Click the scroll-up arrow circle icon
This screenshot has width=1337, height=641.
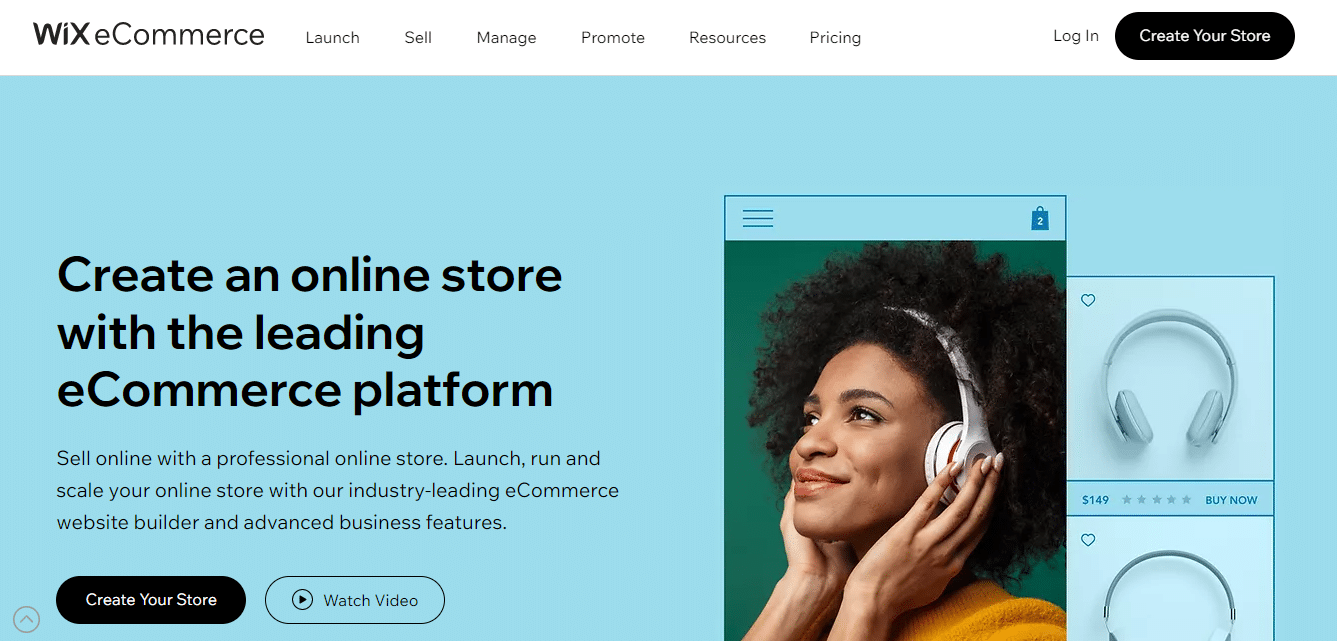pyautogui.click(x=27, y=619)
